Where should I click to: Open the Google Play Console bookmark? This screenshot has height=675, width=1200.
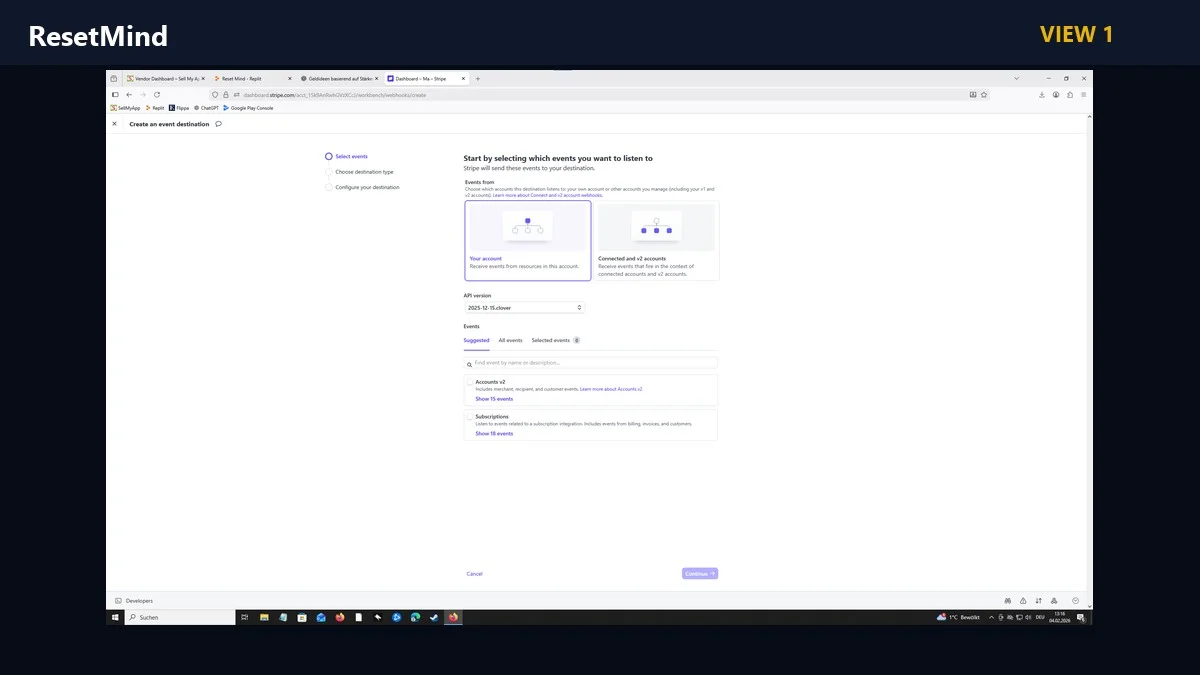[248, 107]
